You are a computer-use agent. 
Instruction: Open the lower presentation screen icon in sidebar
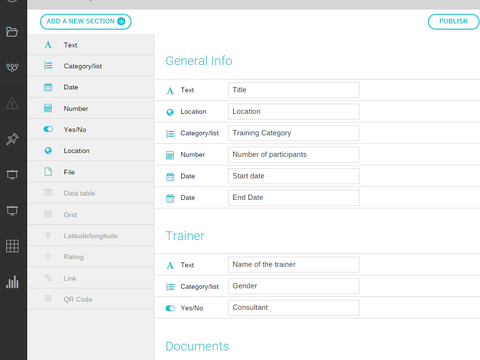[12, 210]
